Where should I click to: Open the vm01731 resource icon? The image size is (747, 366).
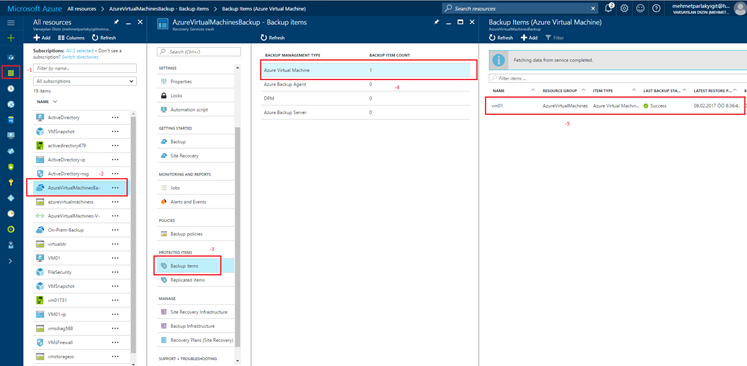click(x=40, y=300)
